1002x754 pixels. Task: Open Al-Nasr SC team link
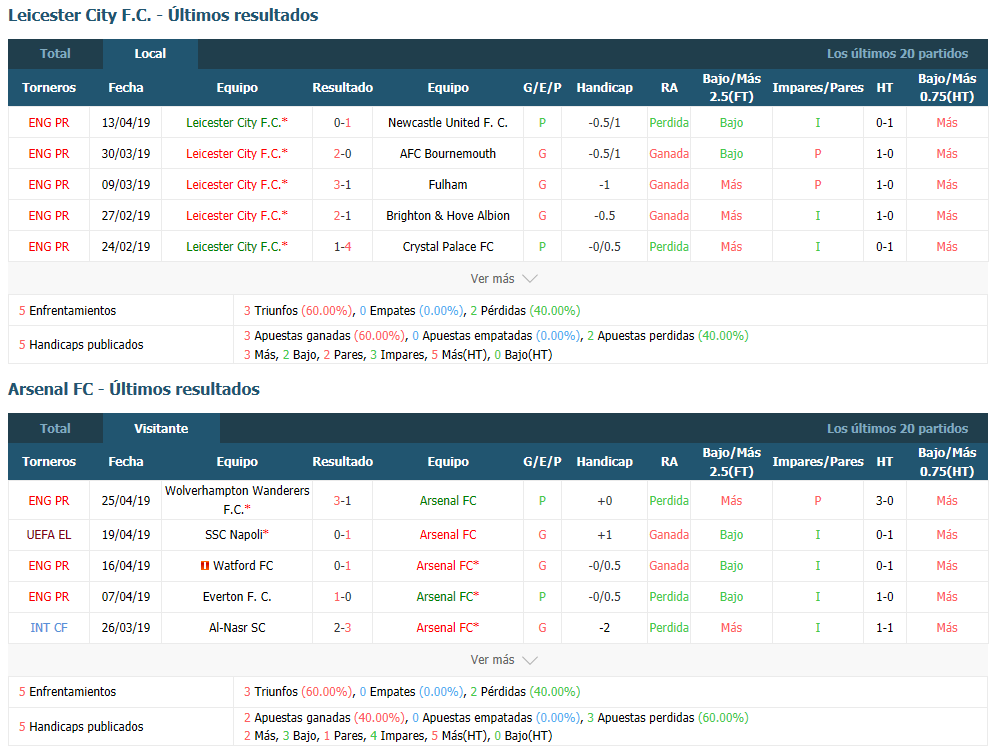(237, 627)
